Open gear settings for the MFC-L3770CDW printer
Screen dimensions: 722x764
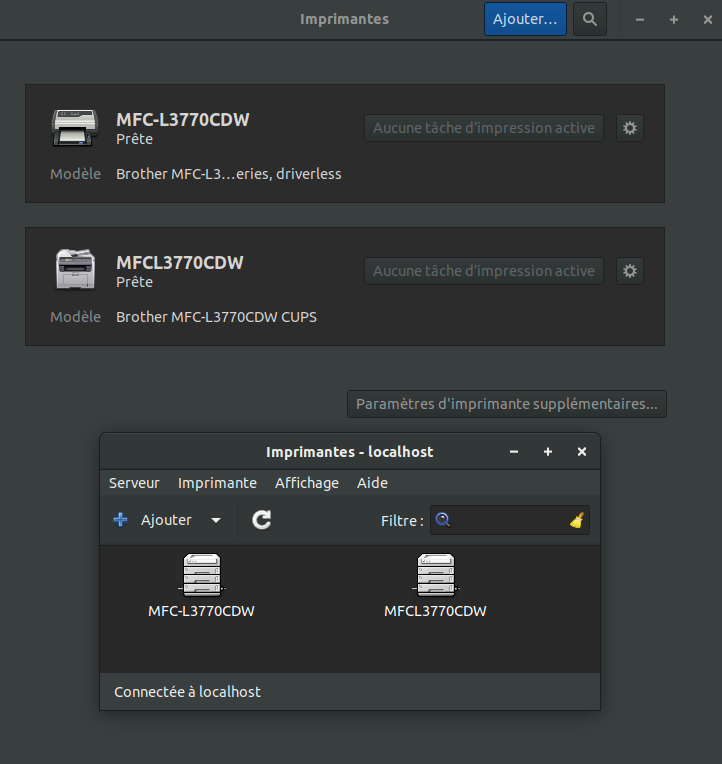point(630,128)
